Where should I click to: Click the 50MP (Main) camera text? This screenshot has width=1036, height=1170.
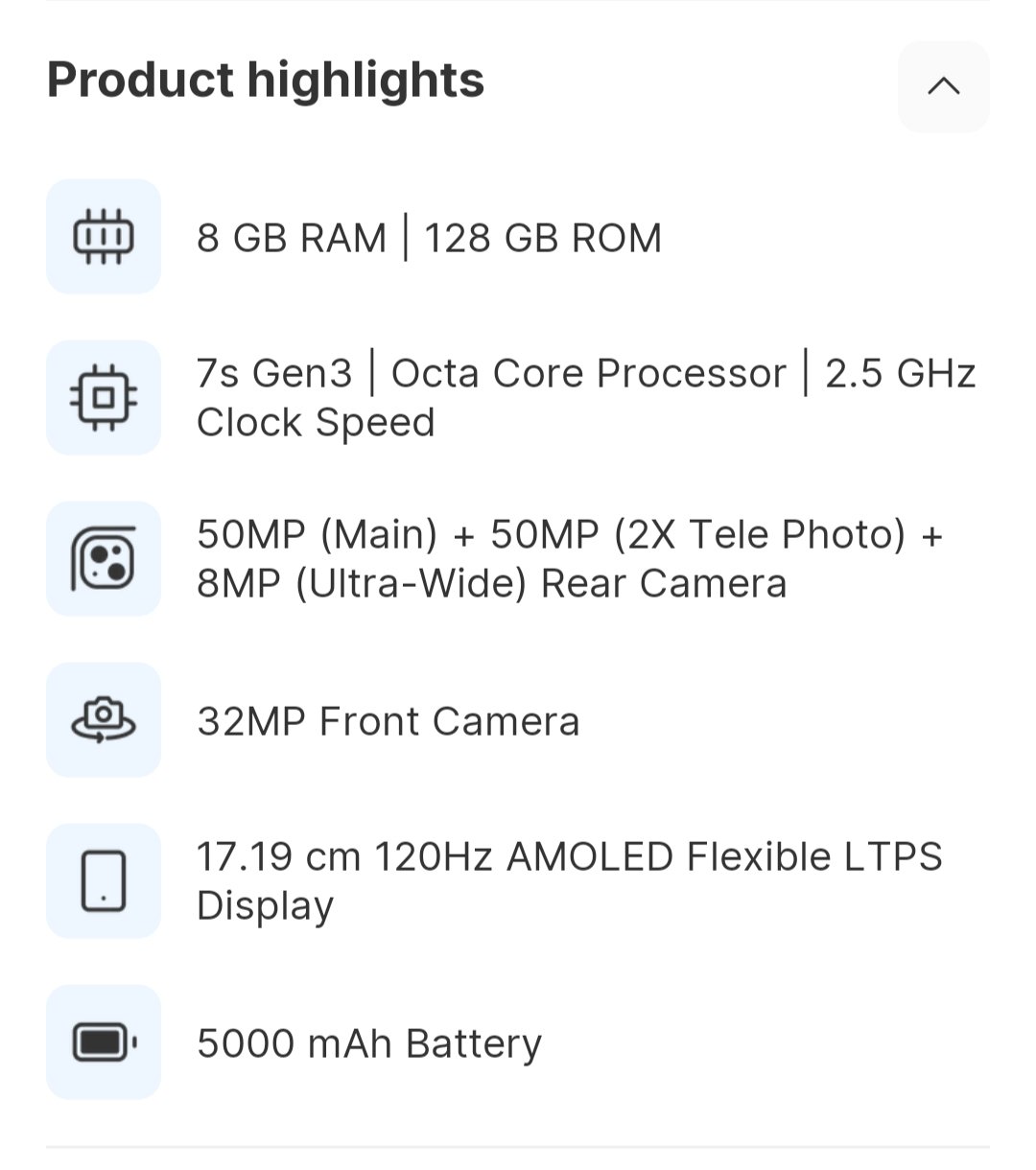(318, 534)
